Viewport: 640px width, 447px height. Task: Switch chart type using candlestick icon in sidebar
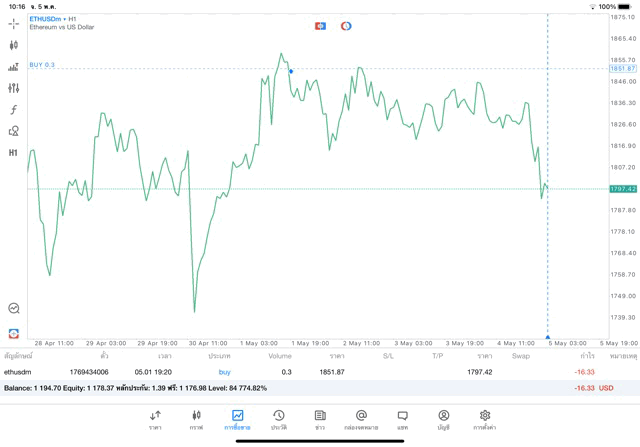coord(13,45)
